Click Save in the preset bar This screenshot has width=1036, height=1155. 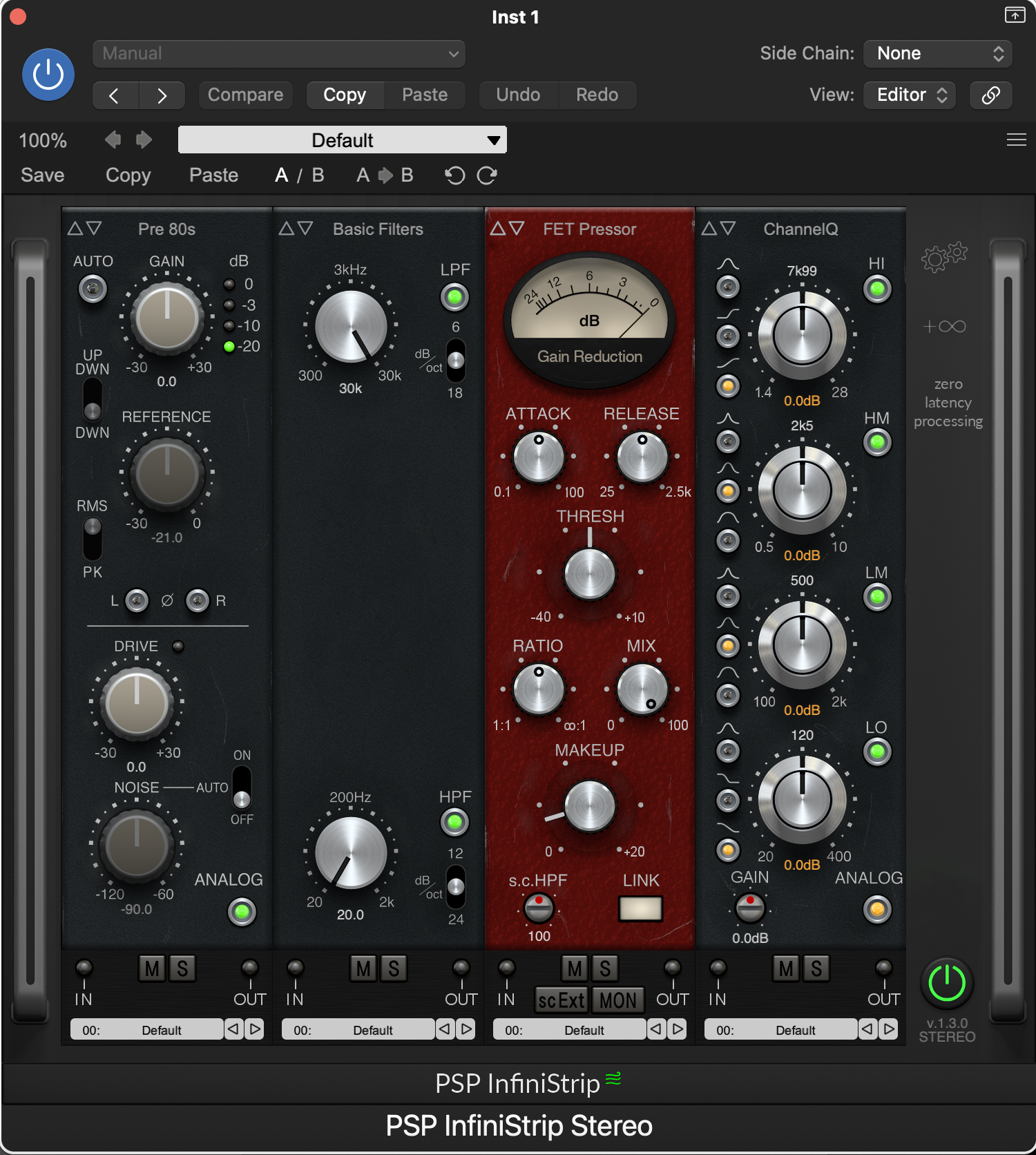tap(43, 175)
